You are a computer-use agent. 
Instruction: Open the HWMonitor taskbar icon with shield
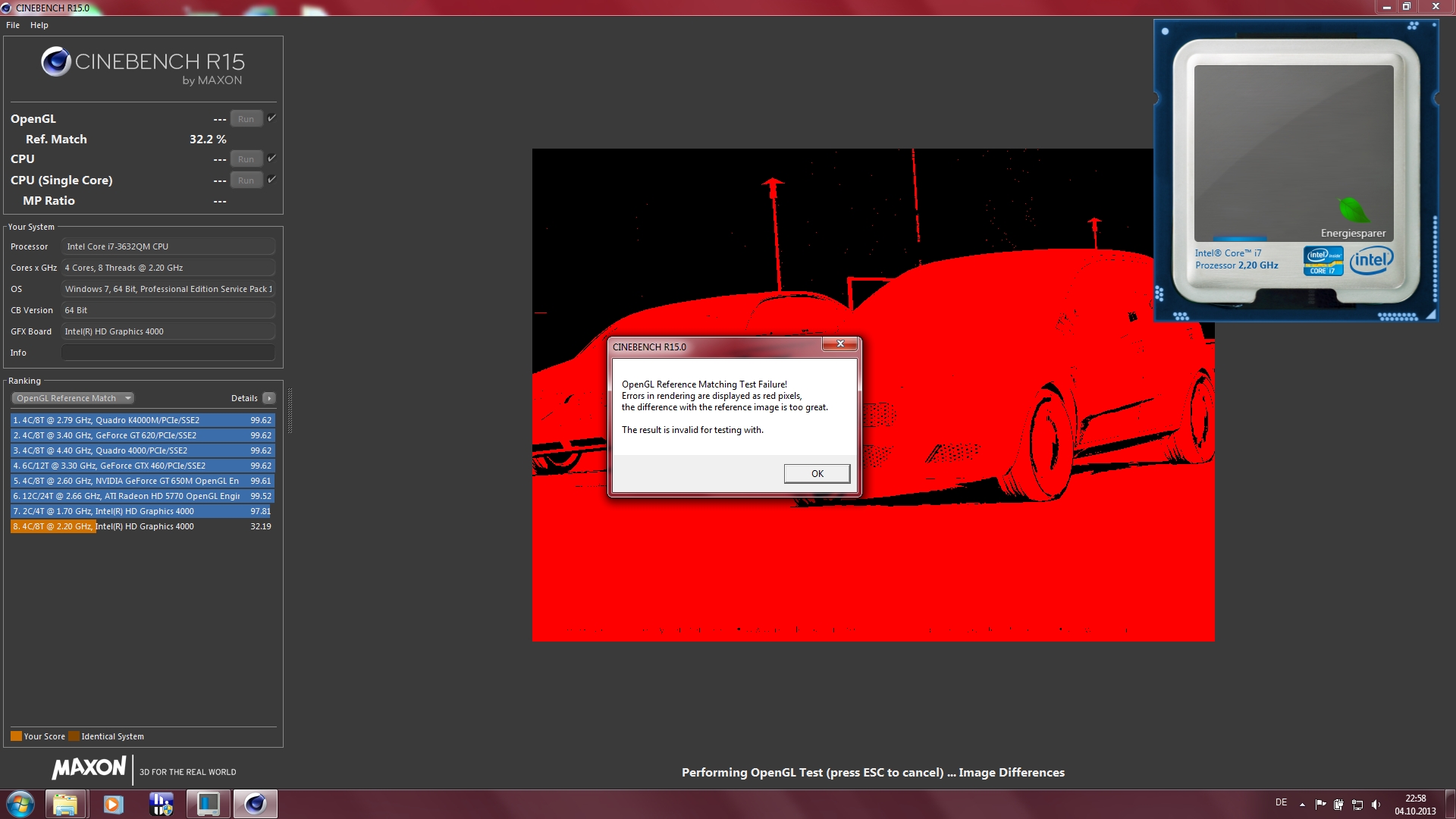coord(161,804)
